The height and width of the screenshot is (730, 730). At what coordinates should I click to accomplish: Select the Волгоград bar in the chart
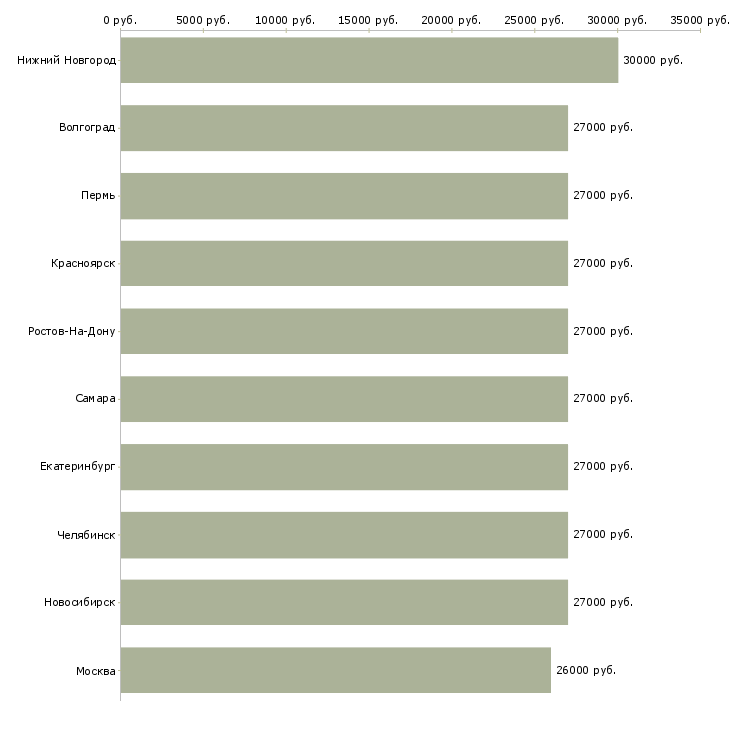pyautogui.click(x=344, y=128)
